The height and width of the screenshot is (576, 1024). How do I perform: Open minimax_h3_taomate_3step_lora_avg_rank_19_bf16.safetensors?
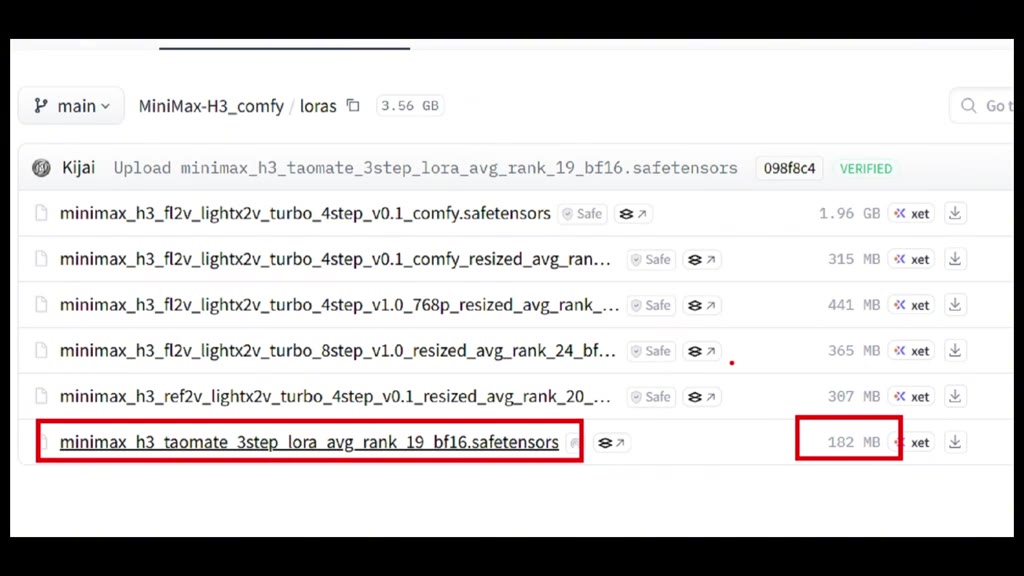pyautogui.click(x=309, y=442)
